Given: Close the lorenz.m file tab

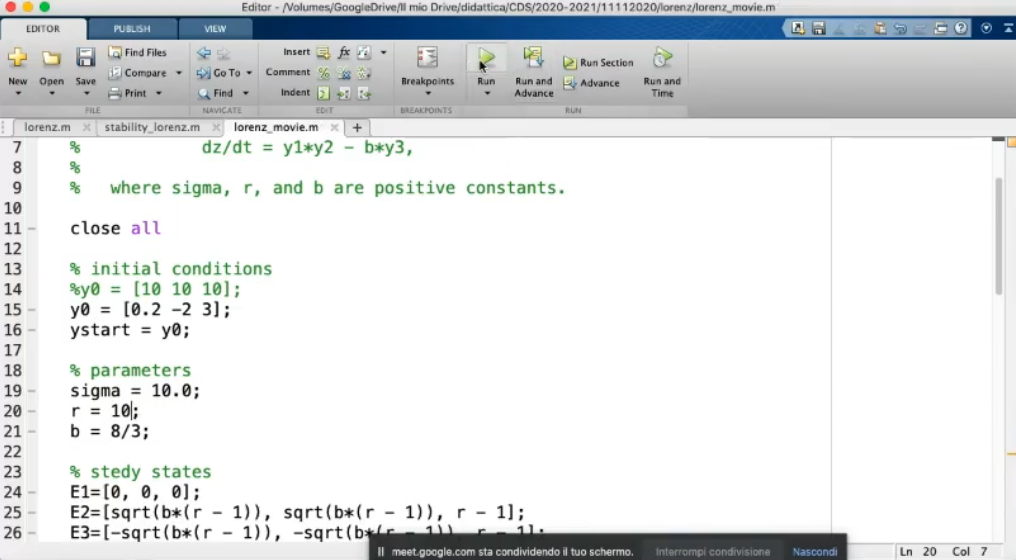Looking at the screenshot, I should coord(87,128).
